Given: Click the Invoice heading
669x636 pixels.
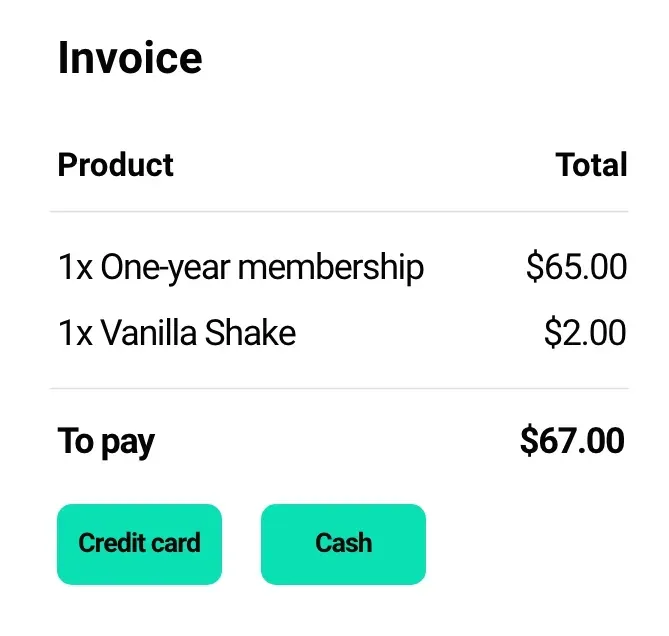Looking at the screenshot, I should pos(130,58).
